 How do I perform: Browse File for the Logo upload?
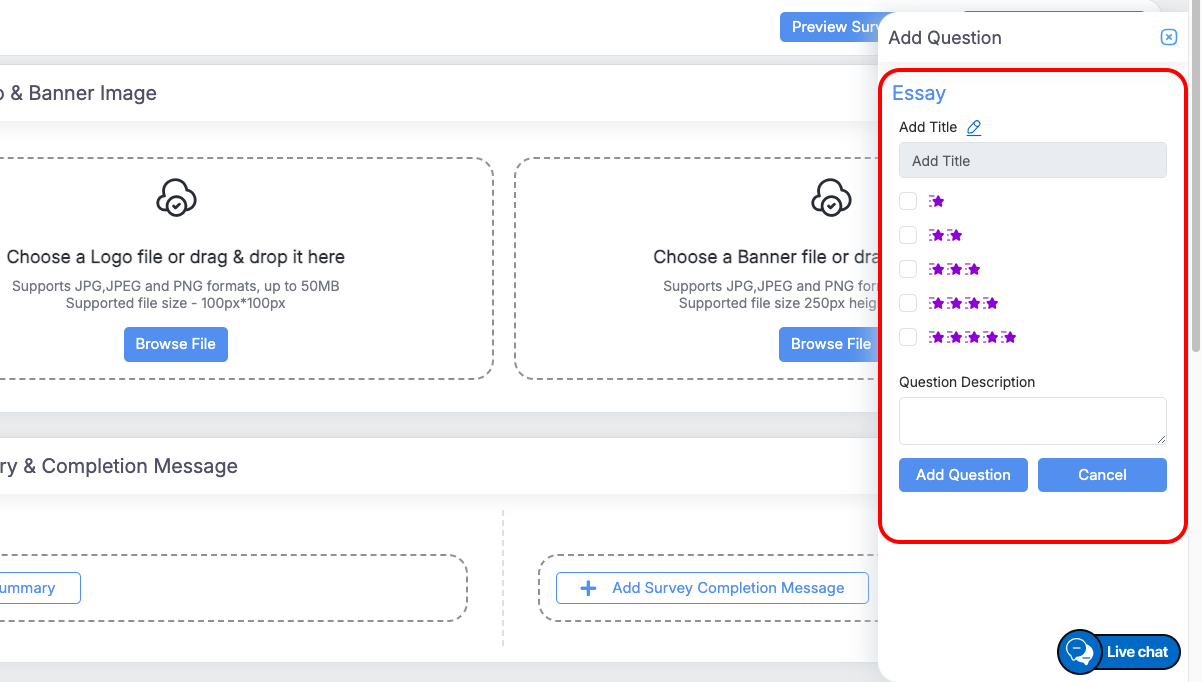(176, 344)
